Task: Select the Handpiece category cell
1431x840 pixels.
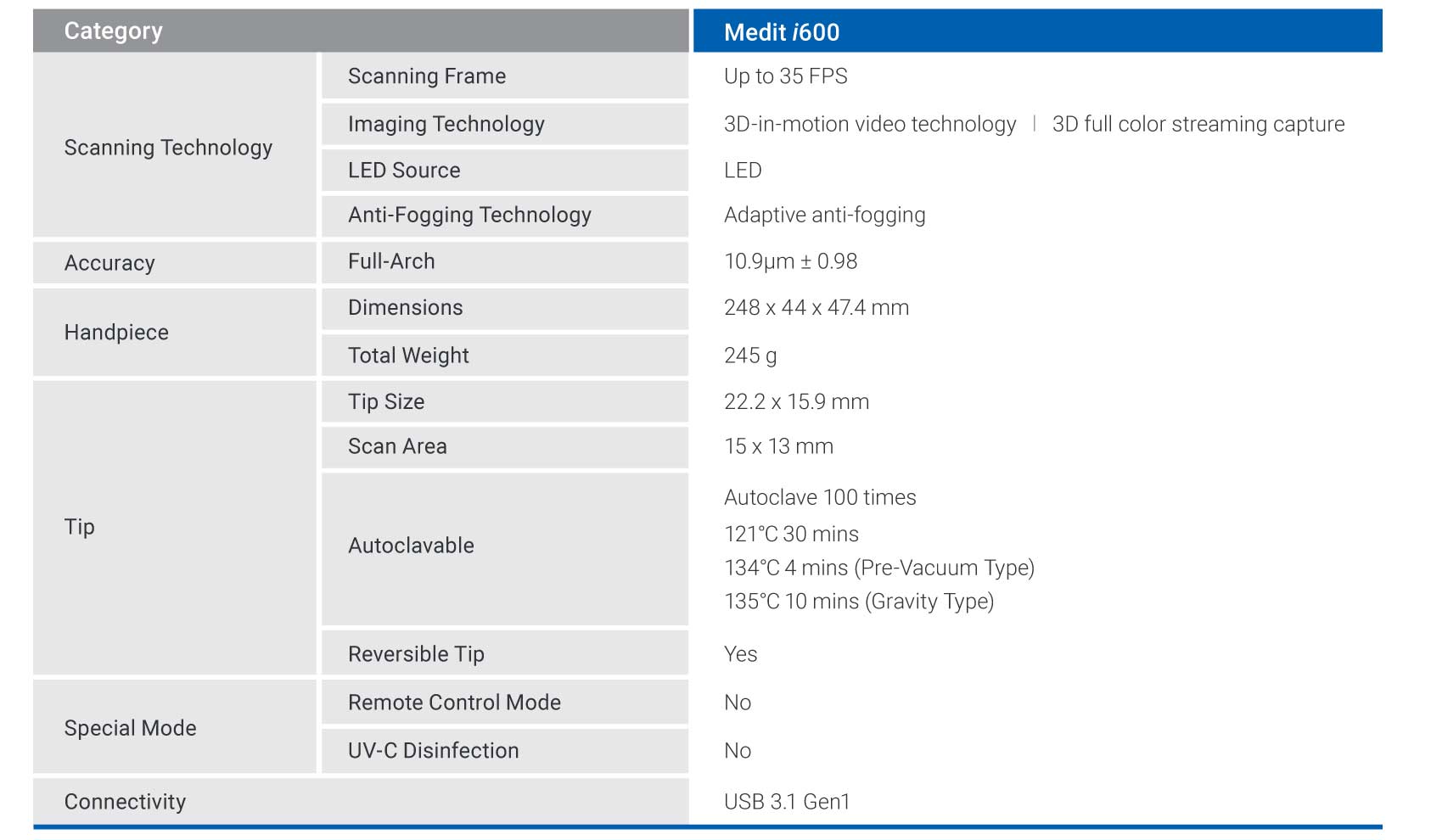Action: tap(174, 332)
